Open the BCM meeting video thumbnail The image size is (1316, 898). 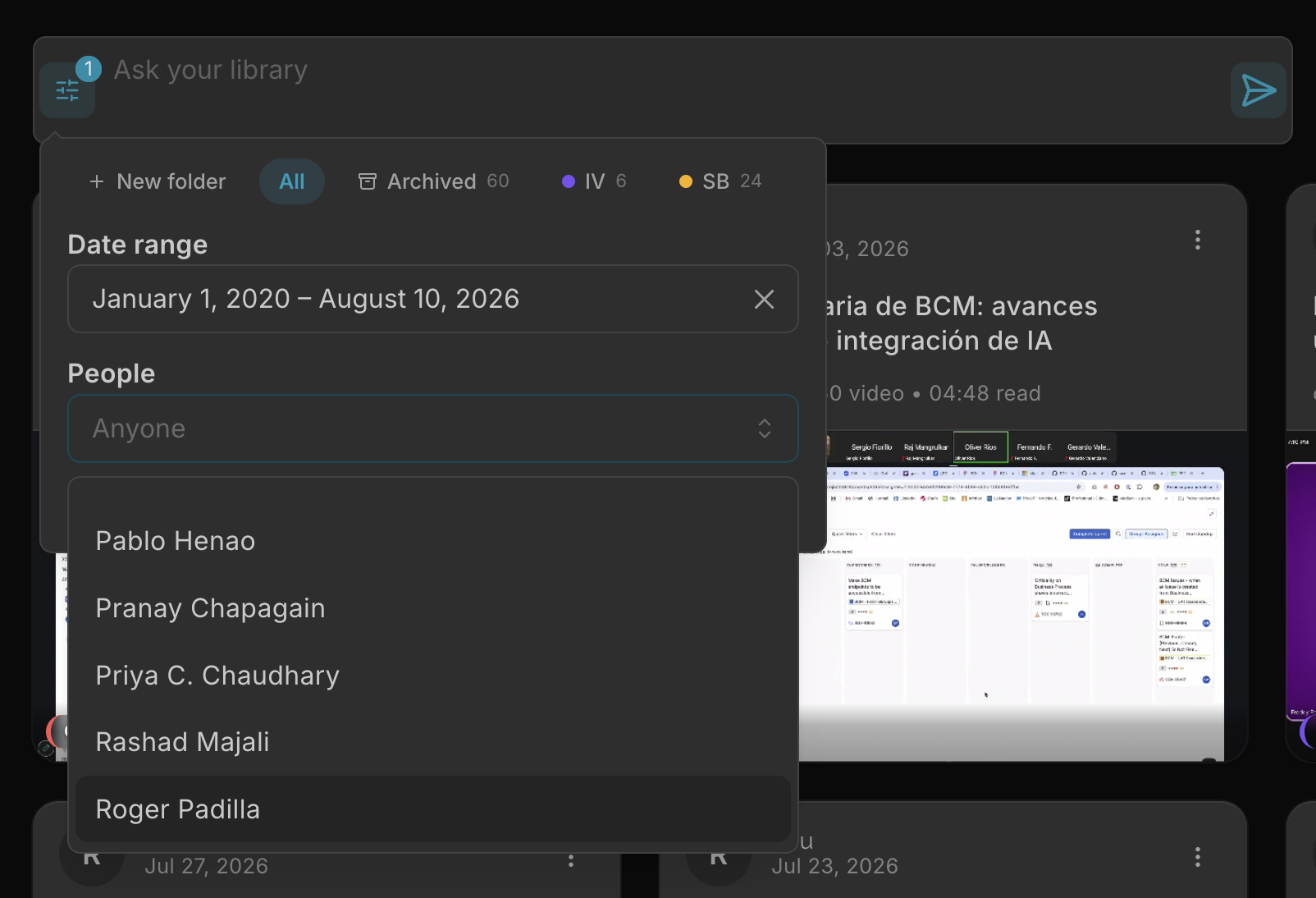[x=1023, y=597]
